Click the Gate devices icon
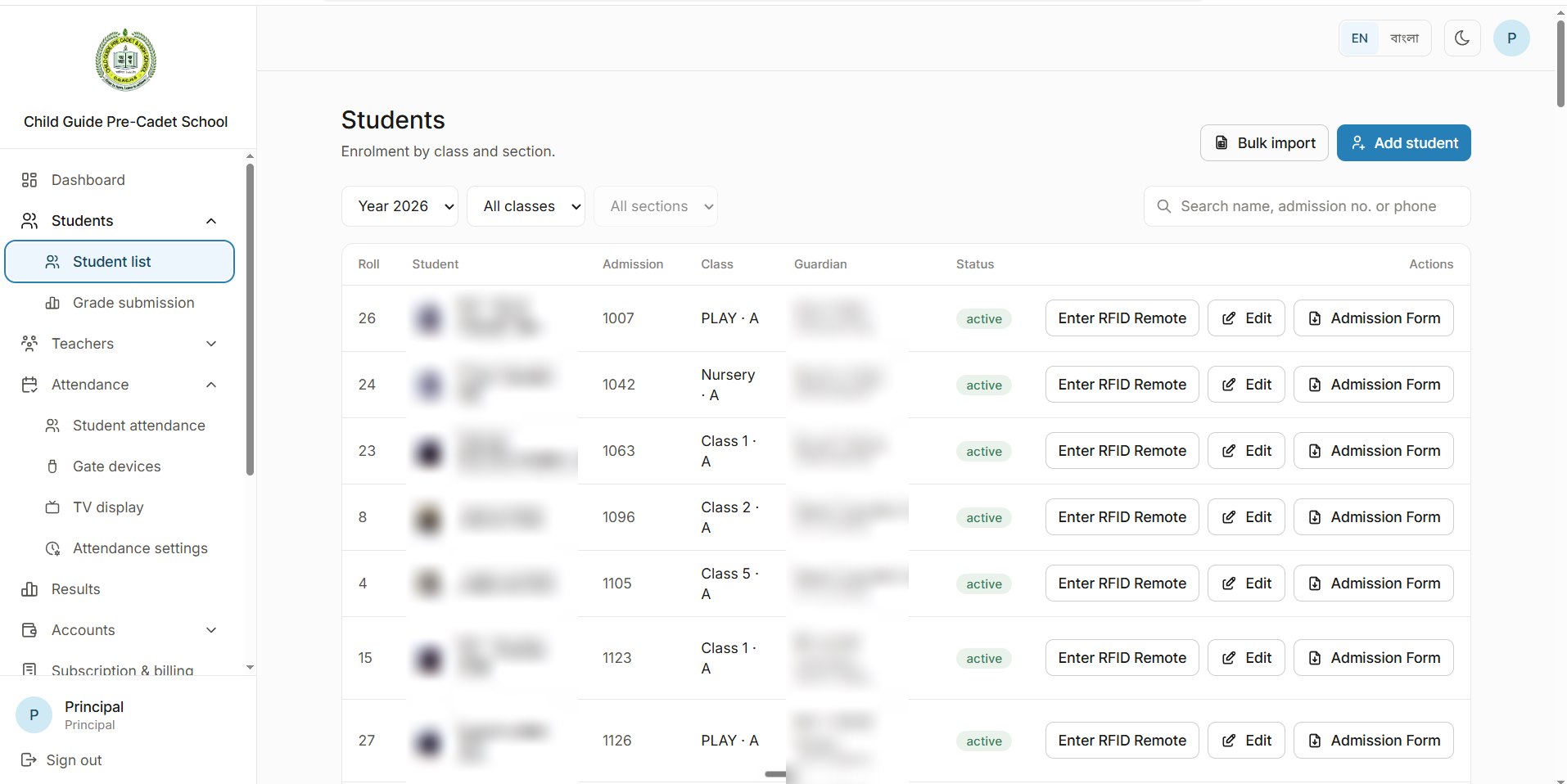 (52, 466)
